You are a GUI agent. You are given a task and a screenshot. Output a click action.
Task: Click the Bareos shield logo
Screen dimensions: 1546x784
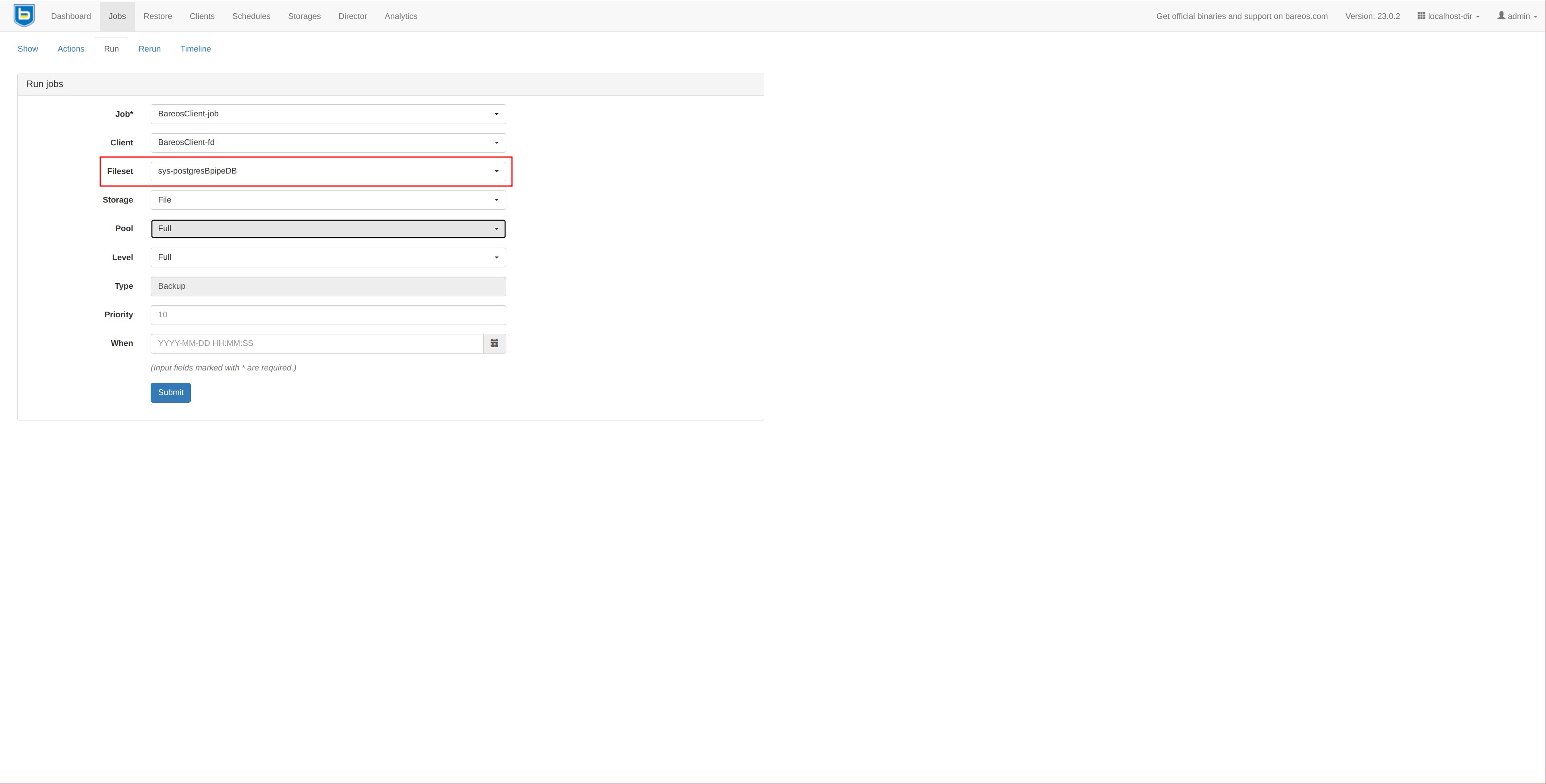click(24, 16)
